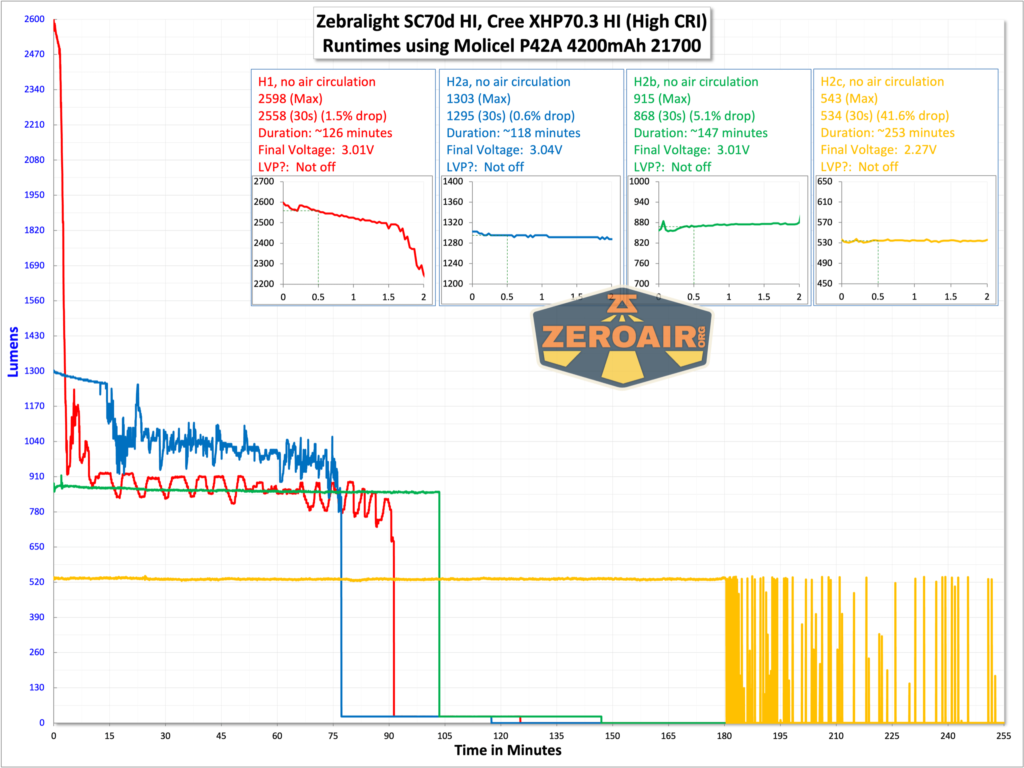Click the 105 tick on the time axis
The height and width of the screenshot is (768, 1024).
(x=445, y=736)
